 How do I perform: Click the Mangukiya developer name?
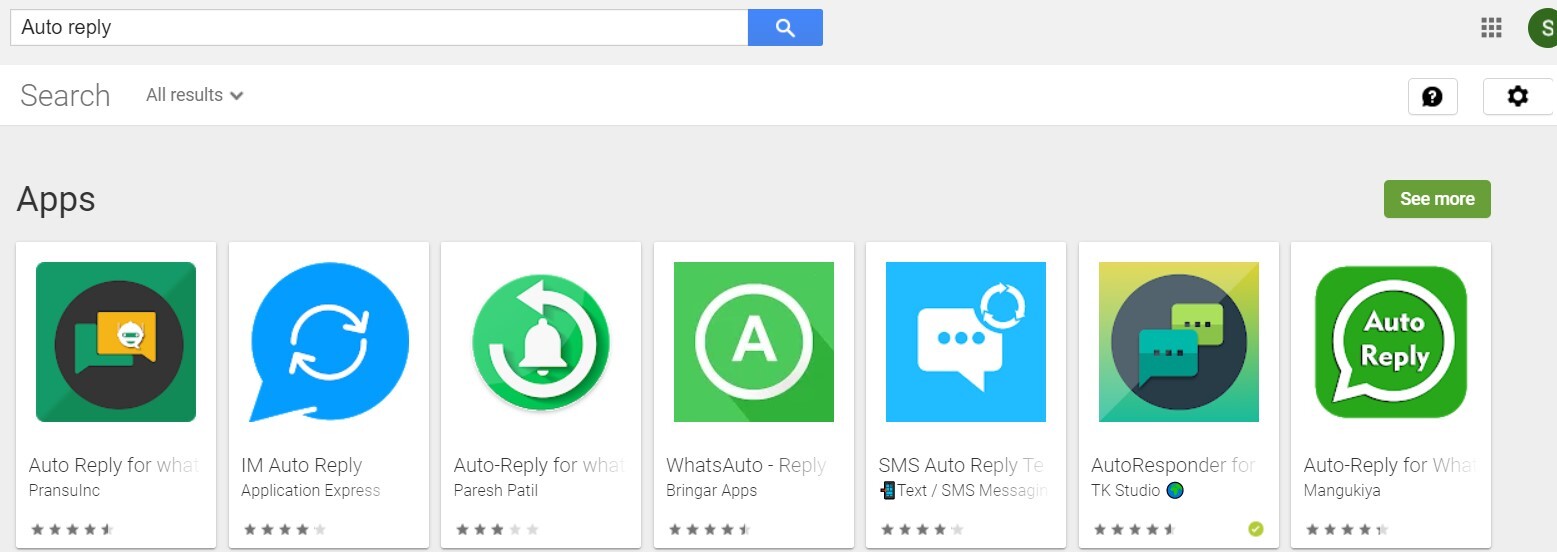tap(1341, 491)
